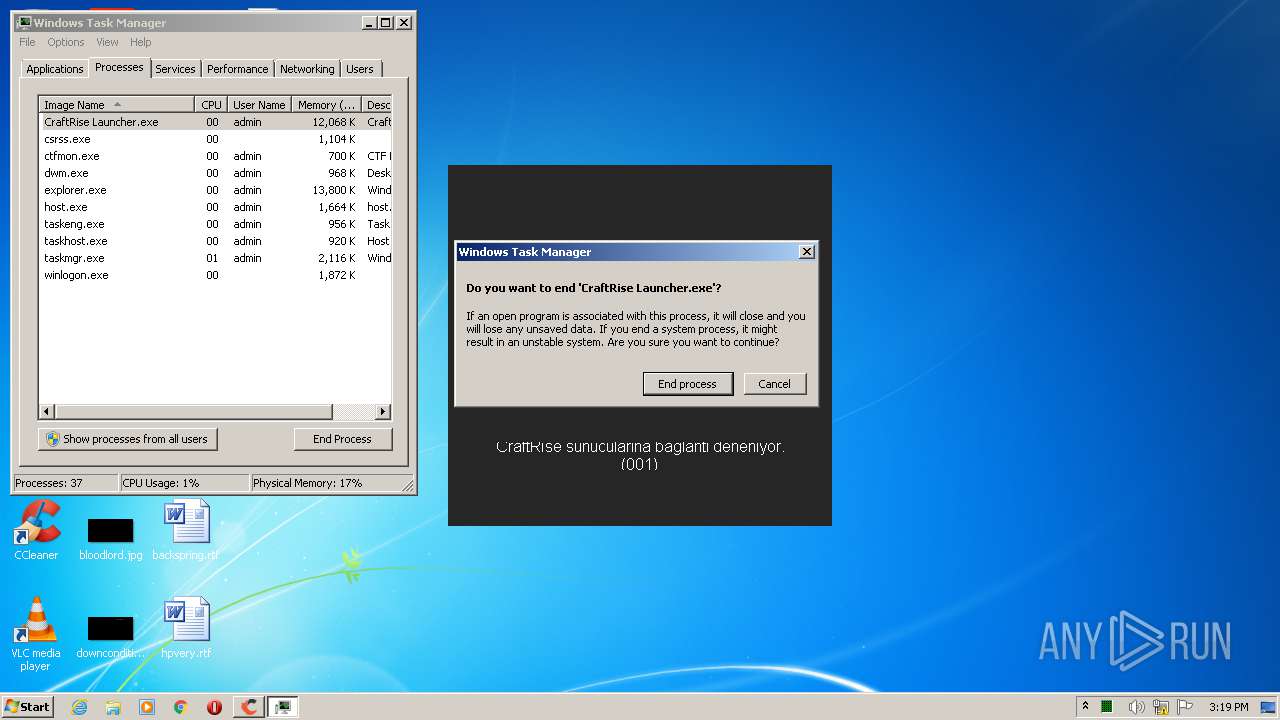Select the ctfmon.exe process row
The height and width of the screenshot is (720, 1280).
[215, 156]
